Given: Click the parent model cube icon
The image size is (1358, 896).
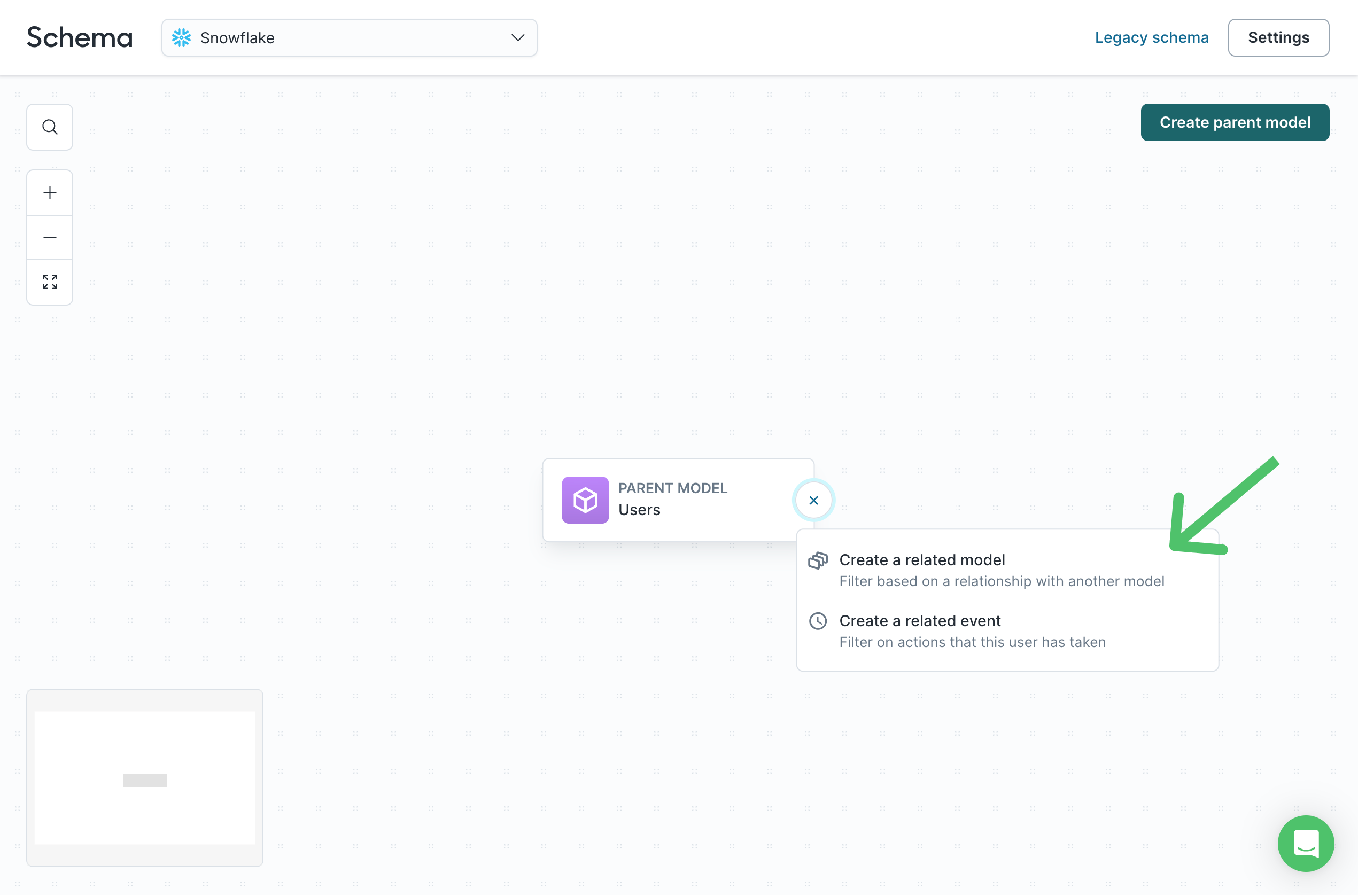Looking at the screenshot, I should (585, 500).
